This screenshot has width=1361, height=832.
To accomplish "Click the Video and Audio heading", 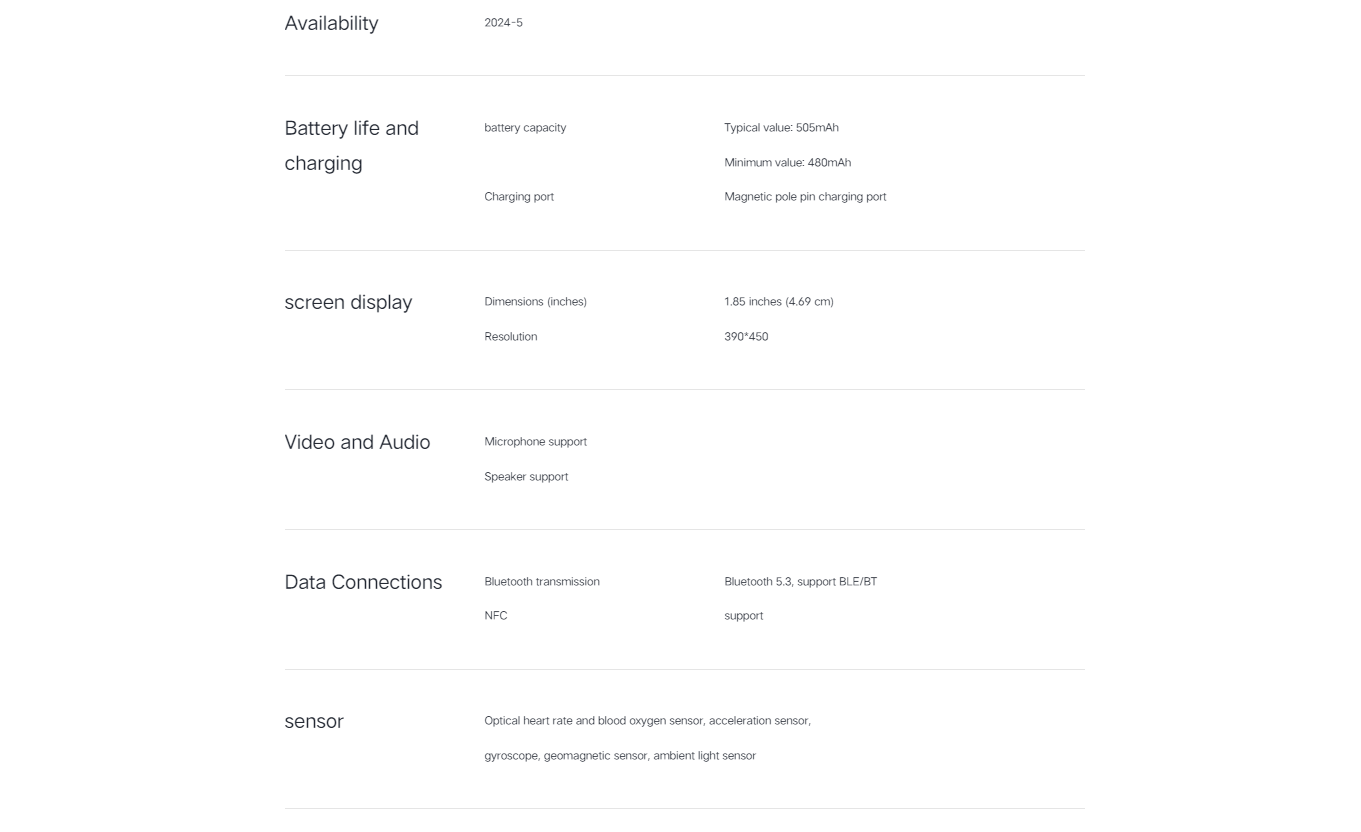I will tap(357, 442).
